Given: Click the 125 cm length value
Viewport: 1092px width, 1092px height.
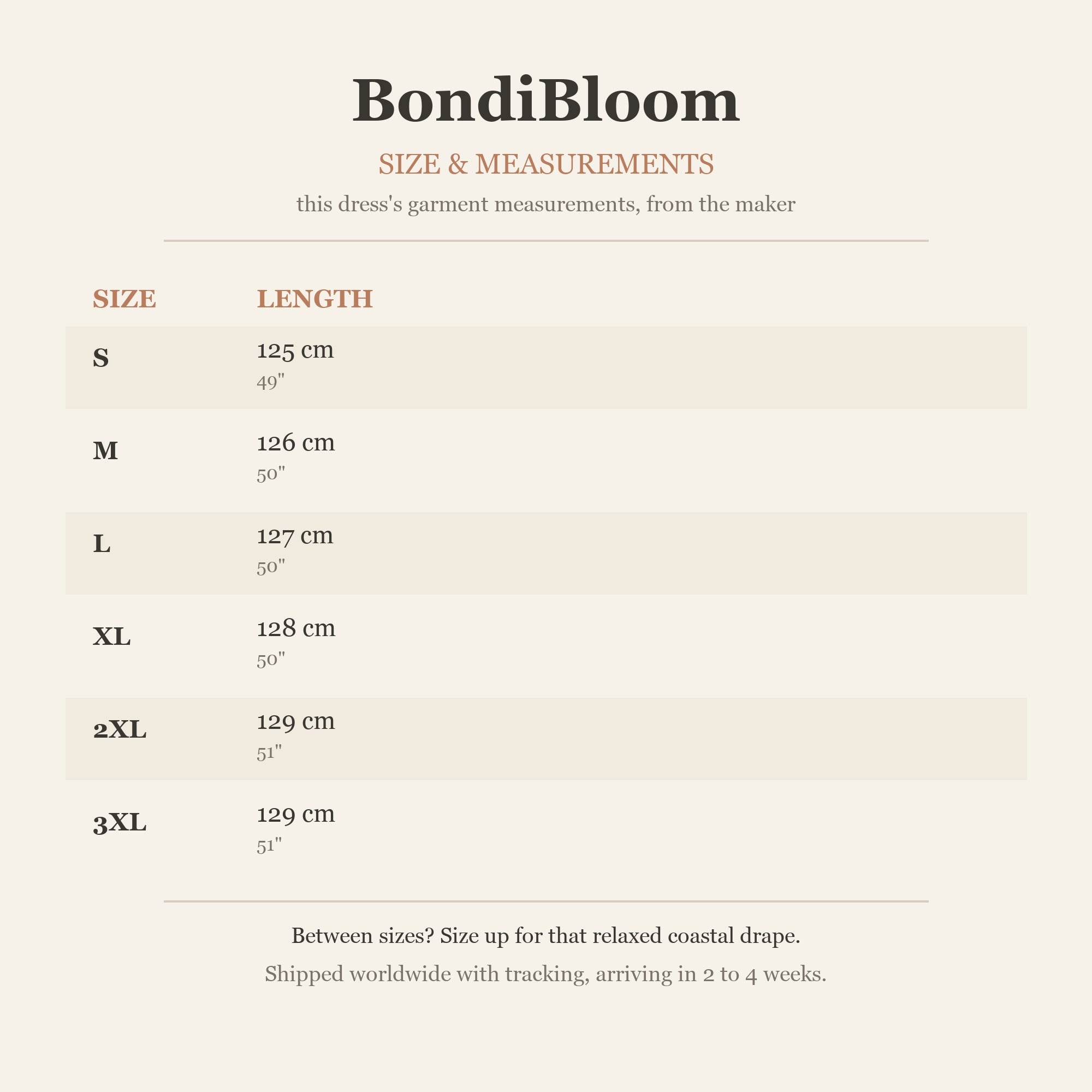Looking at the screenshot, I should point(295,350).
